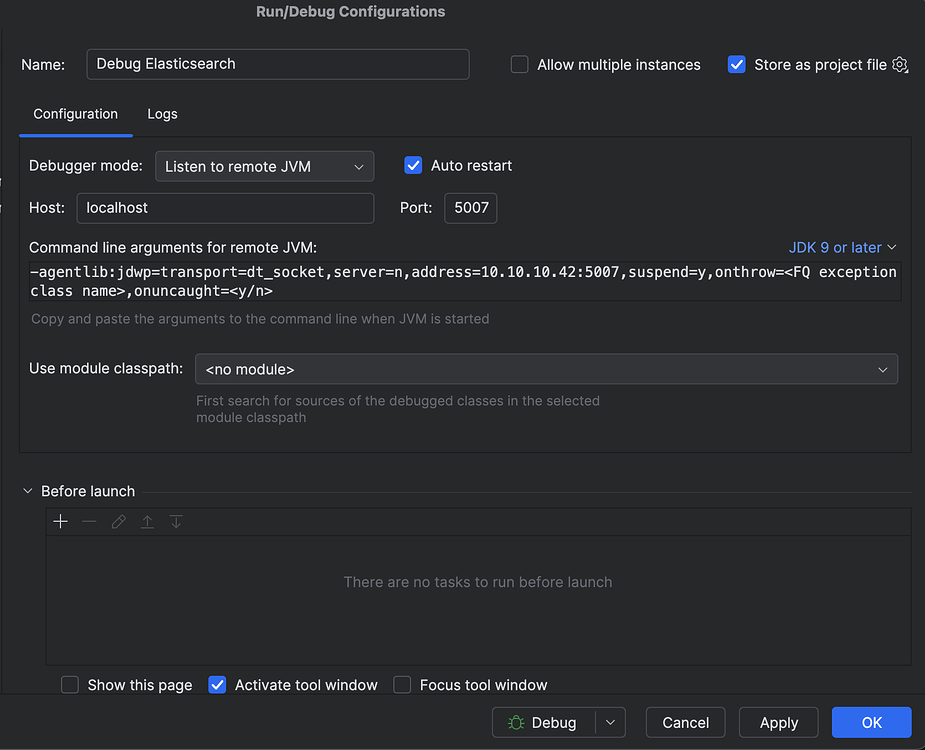Cancel the Run/Debug configuration dialog
The image size is (925, 750).
click(685, 722)
